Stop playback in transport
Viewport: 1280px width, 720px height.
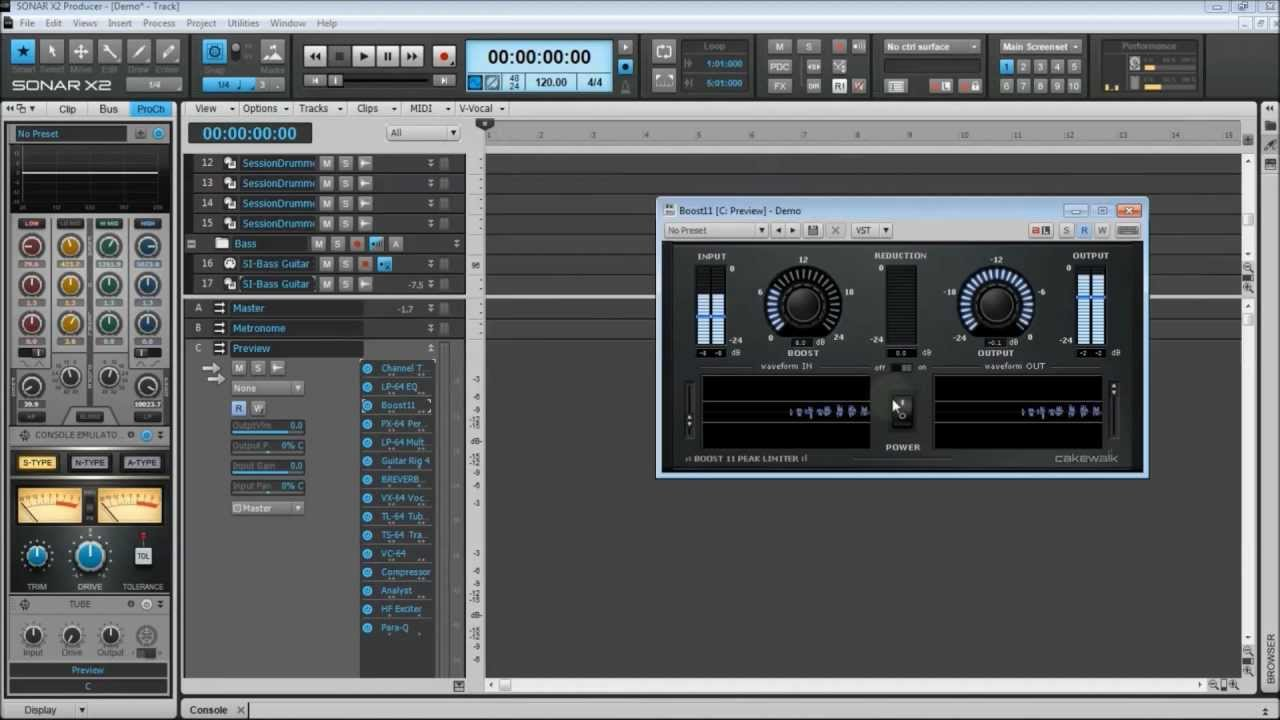[x=339, y=57]
